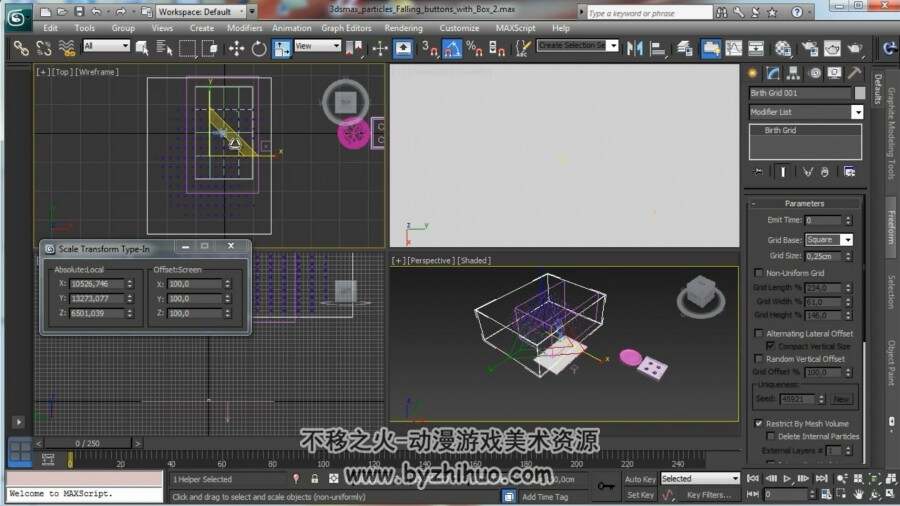Open the Rendering menu

tap(404, 28)
